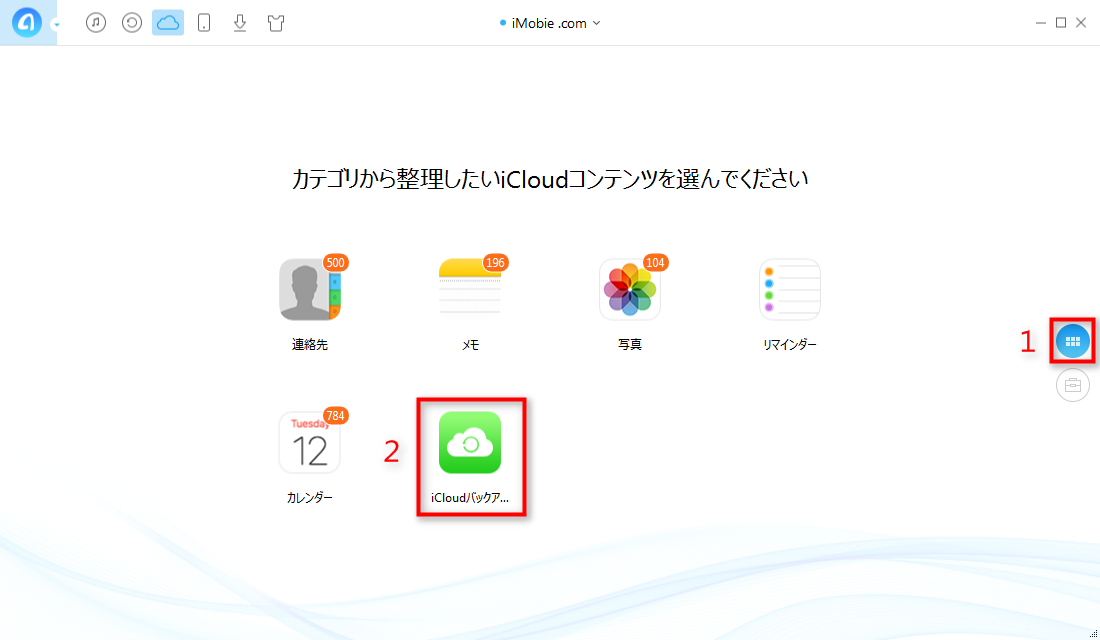
Task: Click the 500 badge on contacts
Action: pyautogui.click(x=335, y=262)
